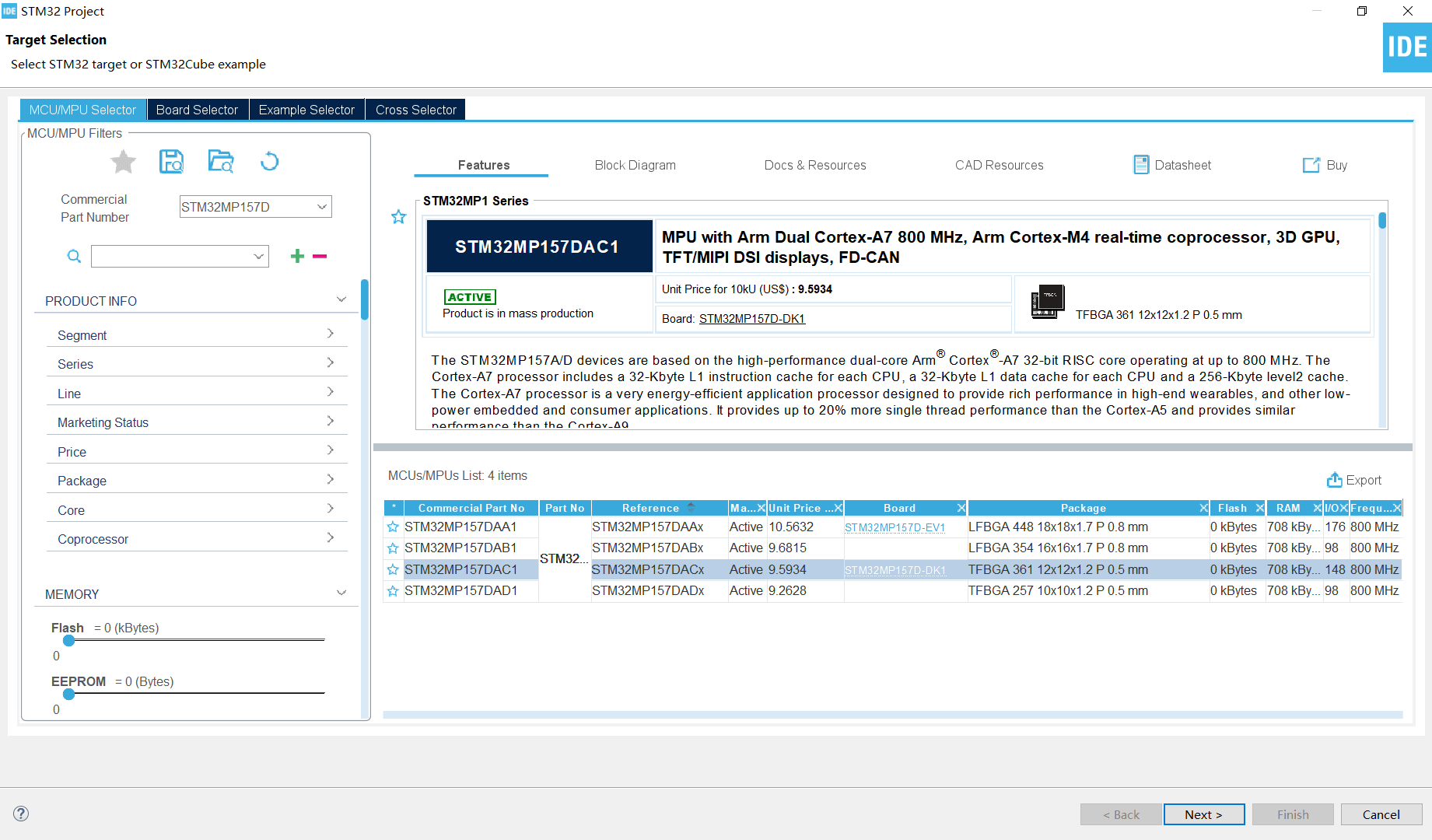Image resolution: width=1432 pixels, height=840 pixels.
Task: Remove the Flash column
Action: 1259,508
